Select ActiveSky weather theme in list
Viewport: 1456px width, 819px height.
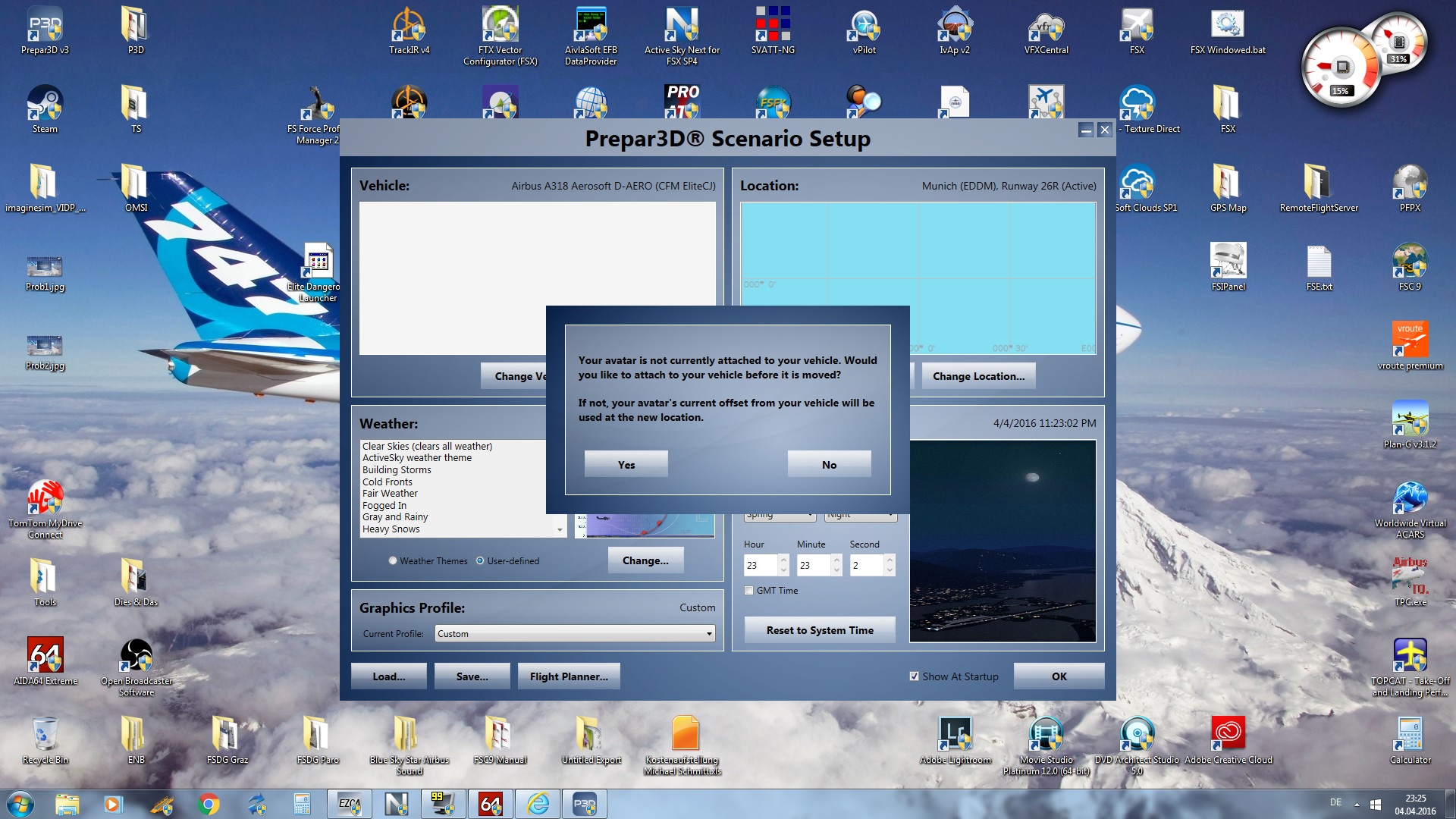[417, 458]
